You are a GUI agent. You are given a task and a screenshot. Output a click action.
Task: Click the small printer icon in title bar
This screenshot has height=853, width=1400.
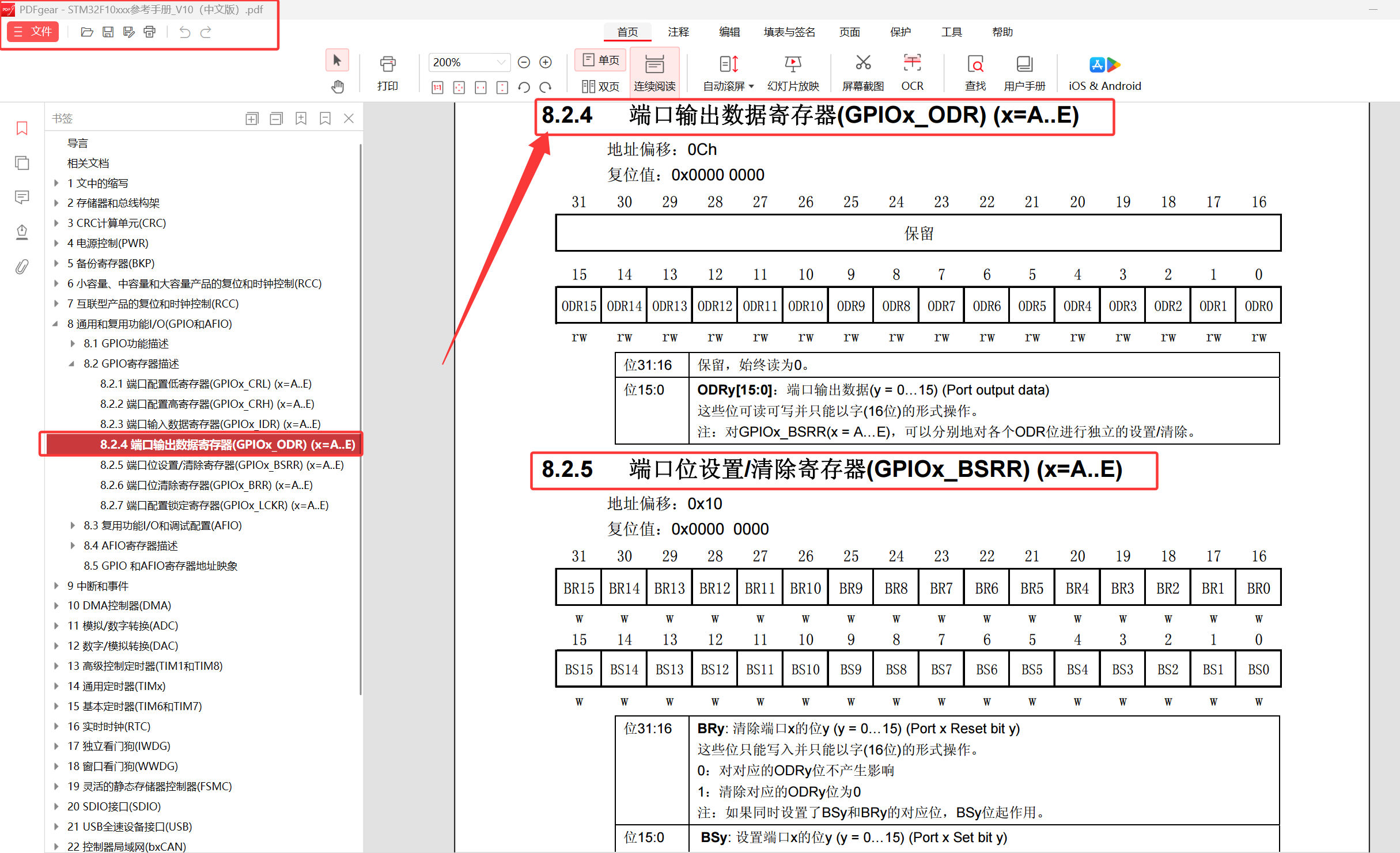click(x=150, y=32)
